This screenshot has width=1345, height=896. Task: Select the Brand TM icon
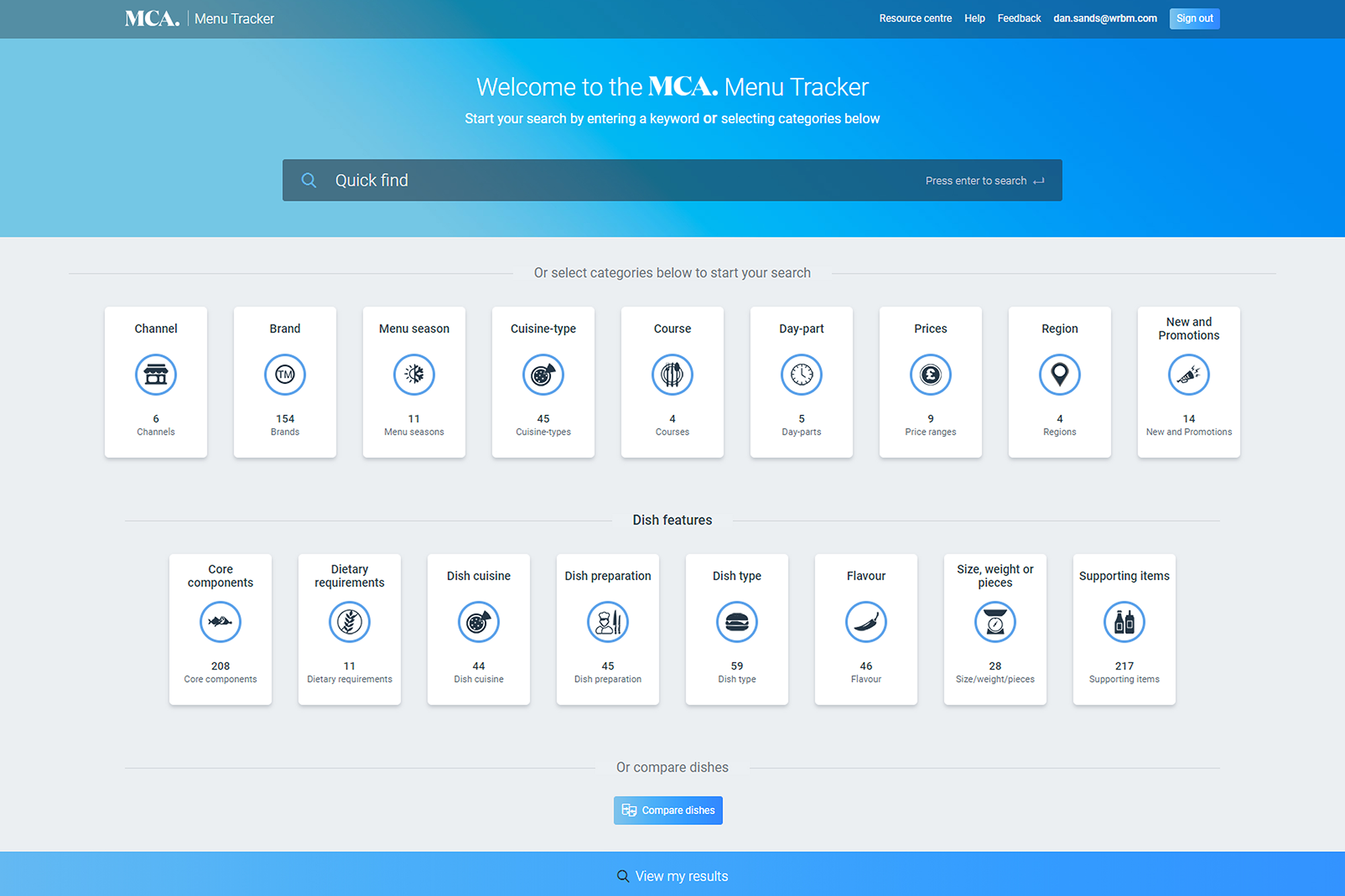[285, 374]
